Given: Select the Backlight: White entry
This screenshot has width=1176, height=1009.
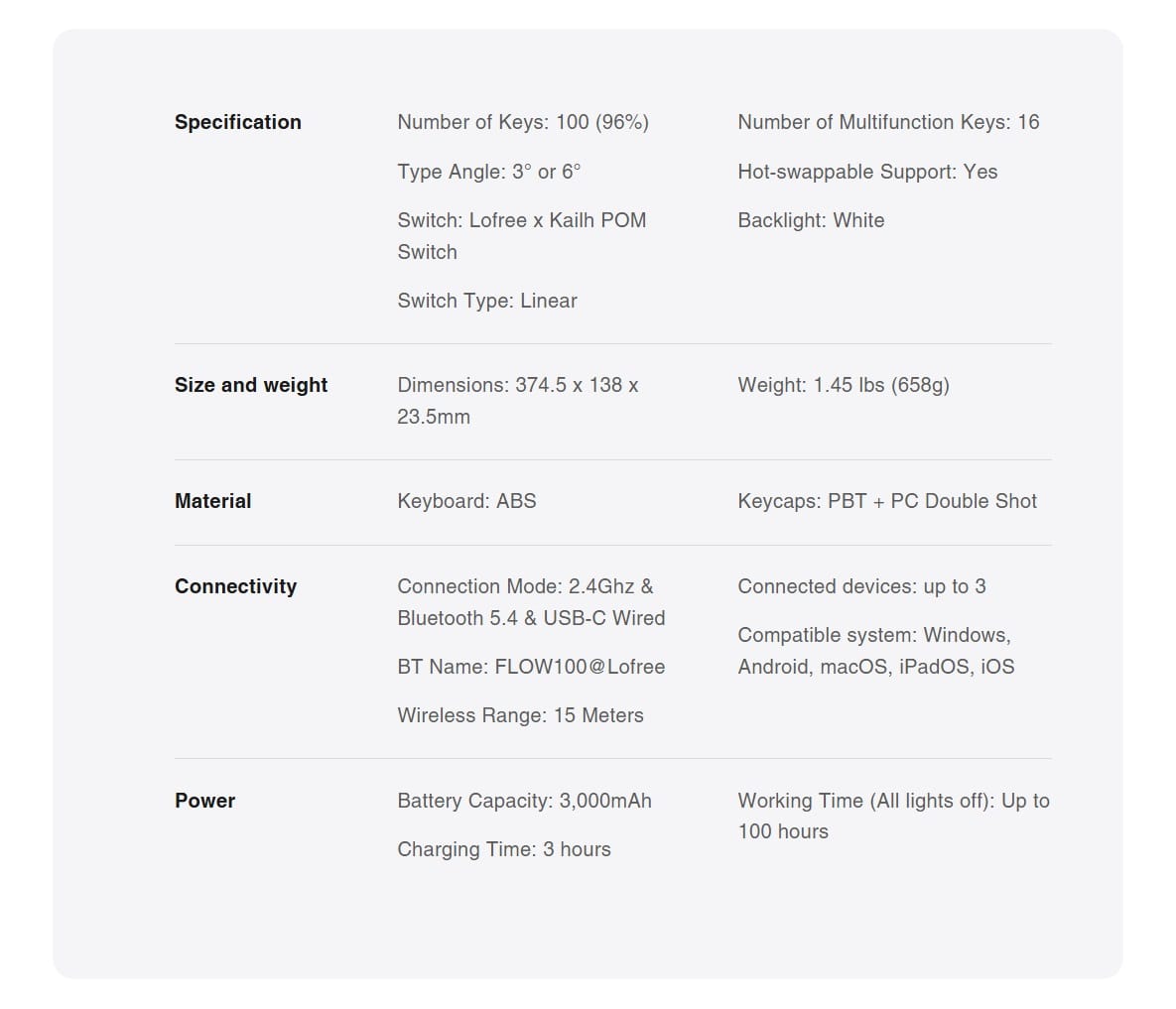Looking at the screenshot, I should click(x=812, y=220).
